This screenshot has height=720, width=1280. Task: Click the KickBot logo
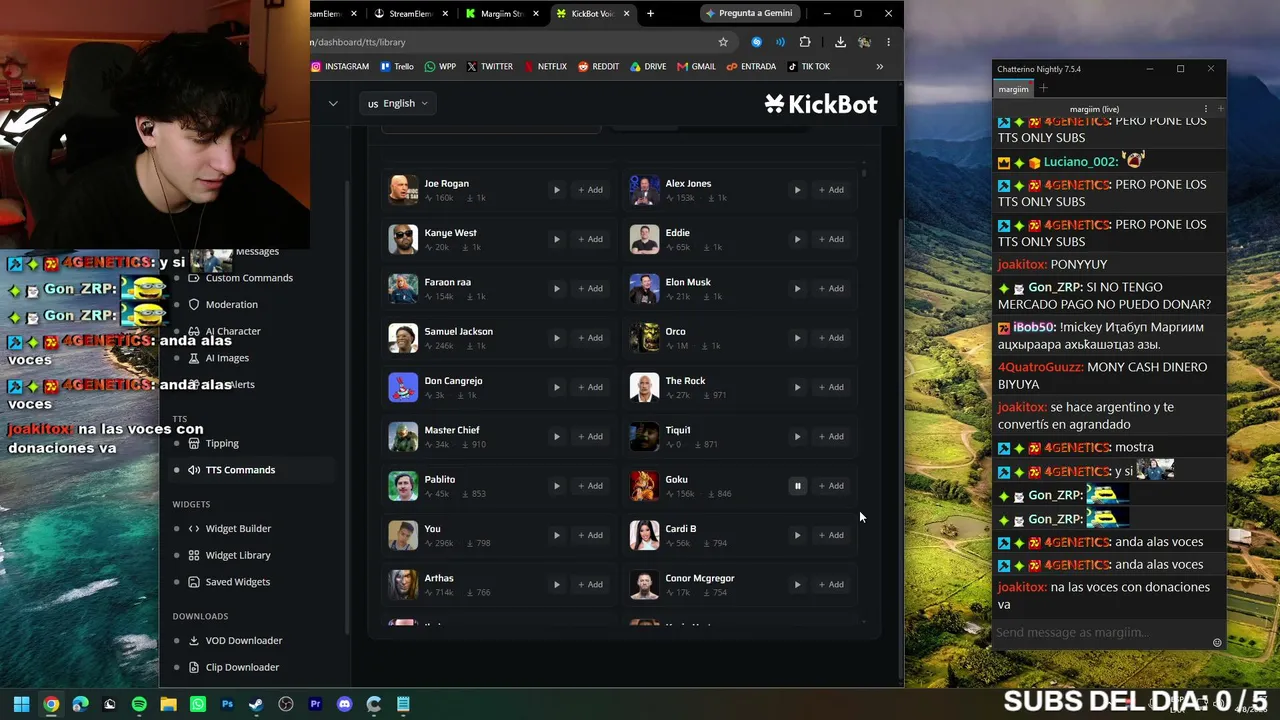pos(821,104)
